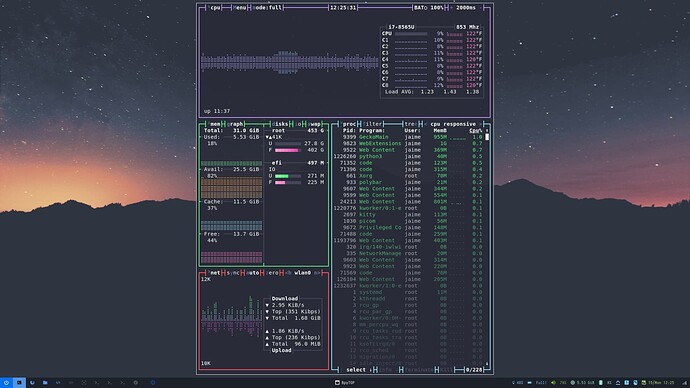Click the memory 5.53 GiB indicator icon
Image resolution: width=690 pixels, height=388 pixels.
pos(573,383)
